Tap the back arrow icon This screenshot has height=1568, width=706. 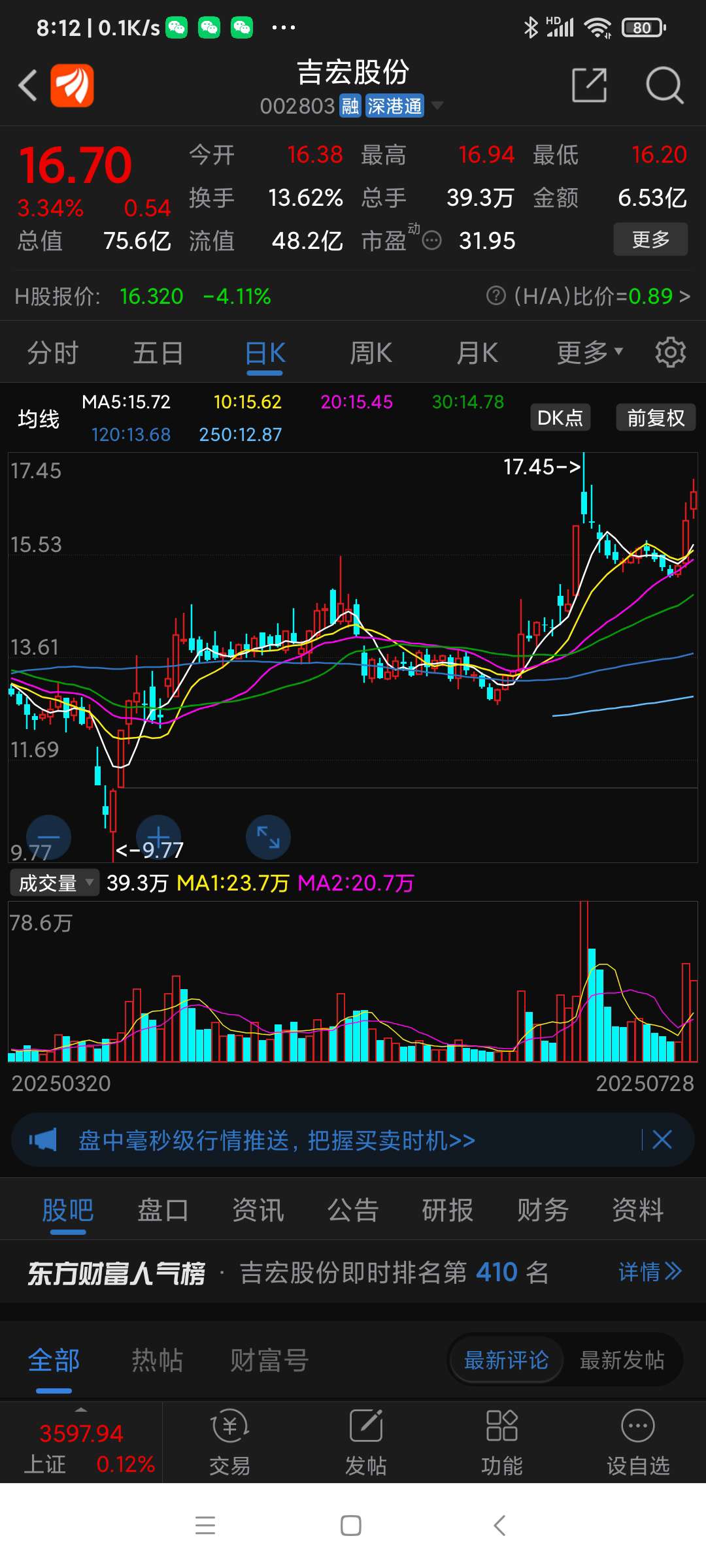(x=27, y=85)
